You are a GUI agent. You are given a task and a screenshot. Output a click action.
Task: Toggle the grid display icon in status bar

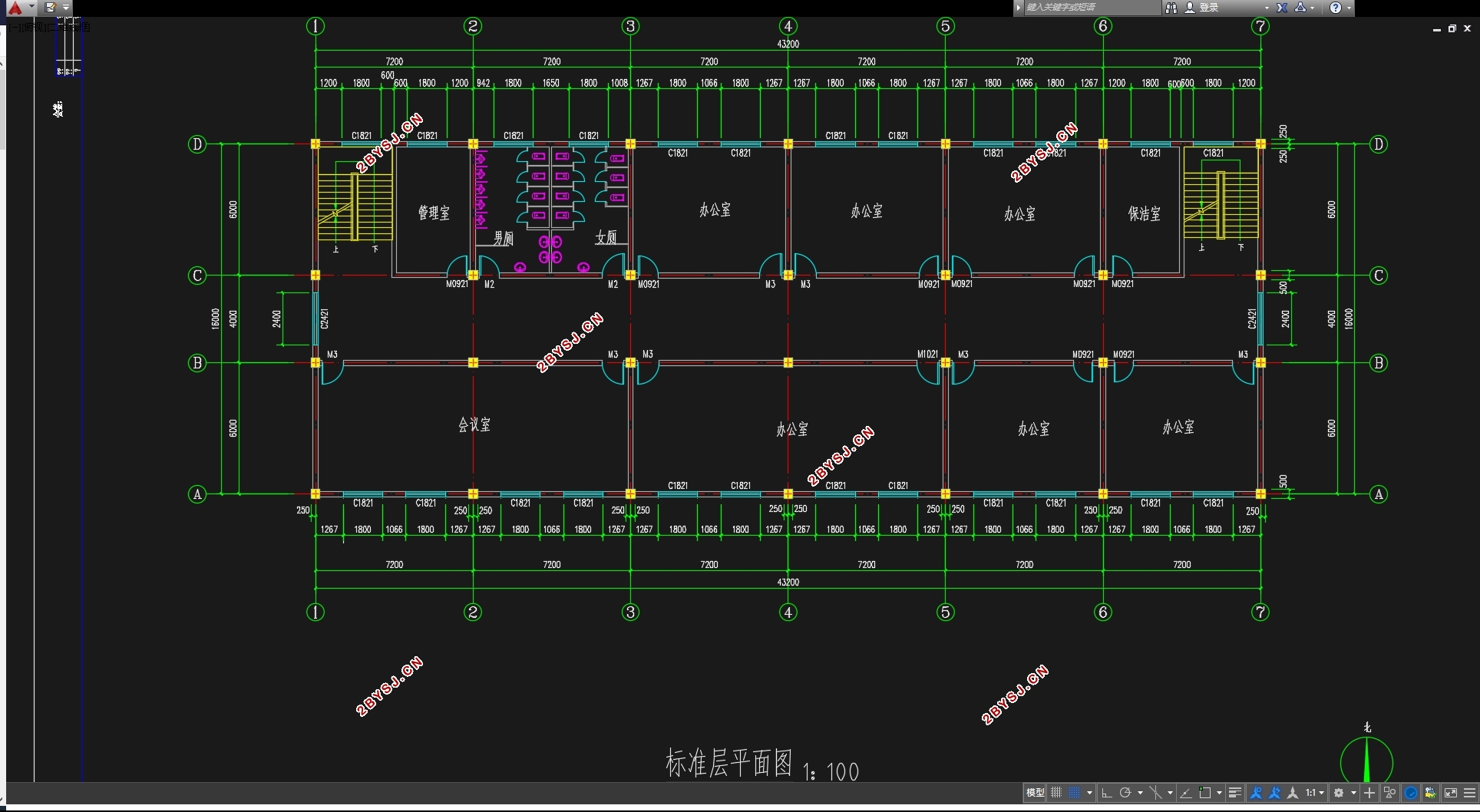tap(1056, 793)
